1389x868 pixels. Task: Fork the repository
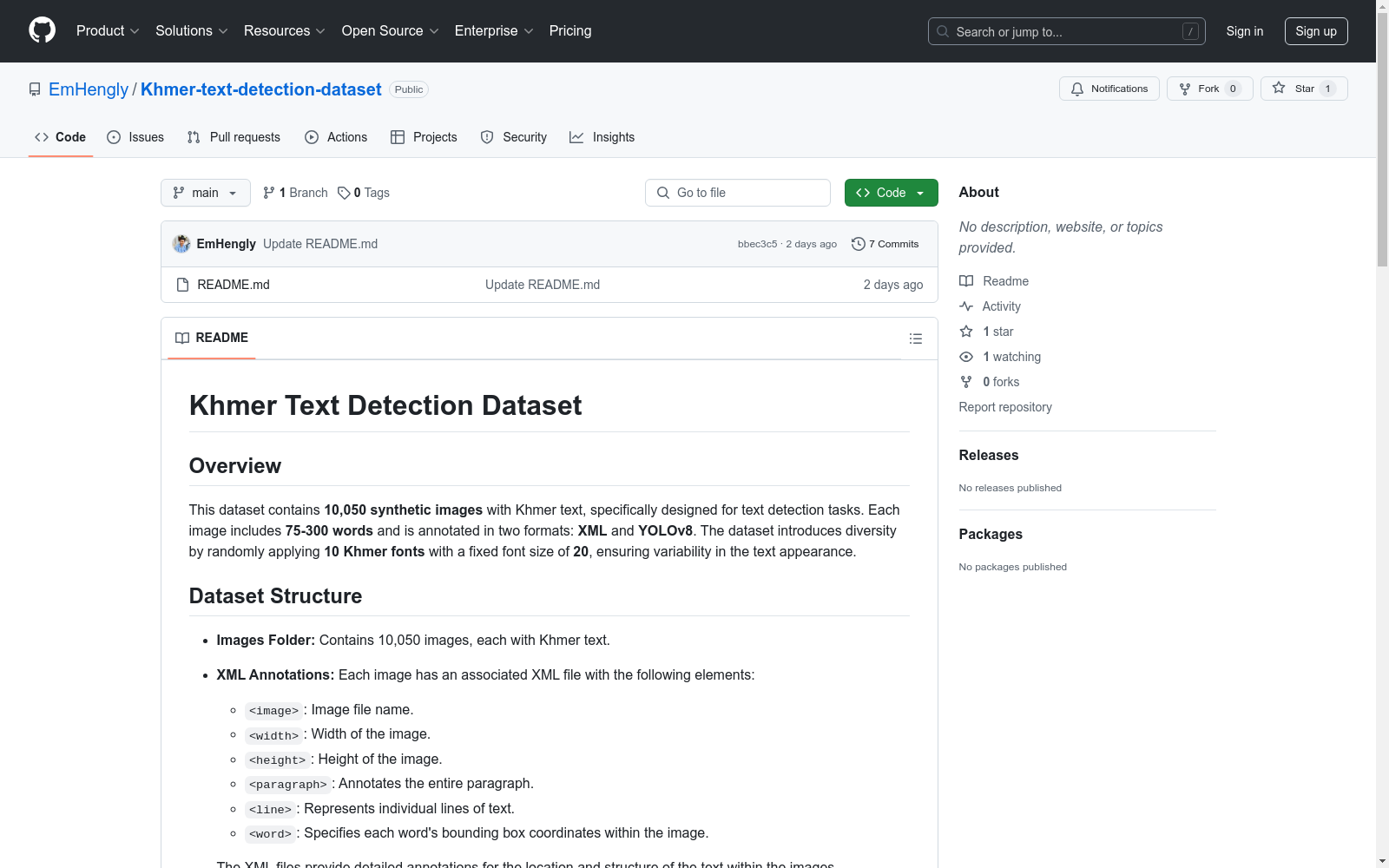coord(1210,89)
